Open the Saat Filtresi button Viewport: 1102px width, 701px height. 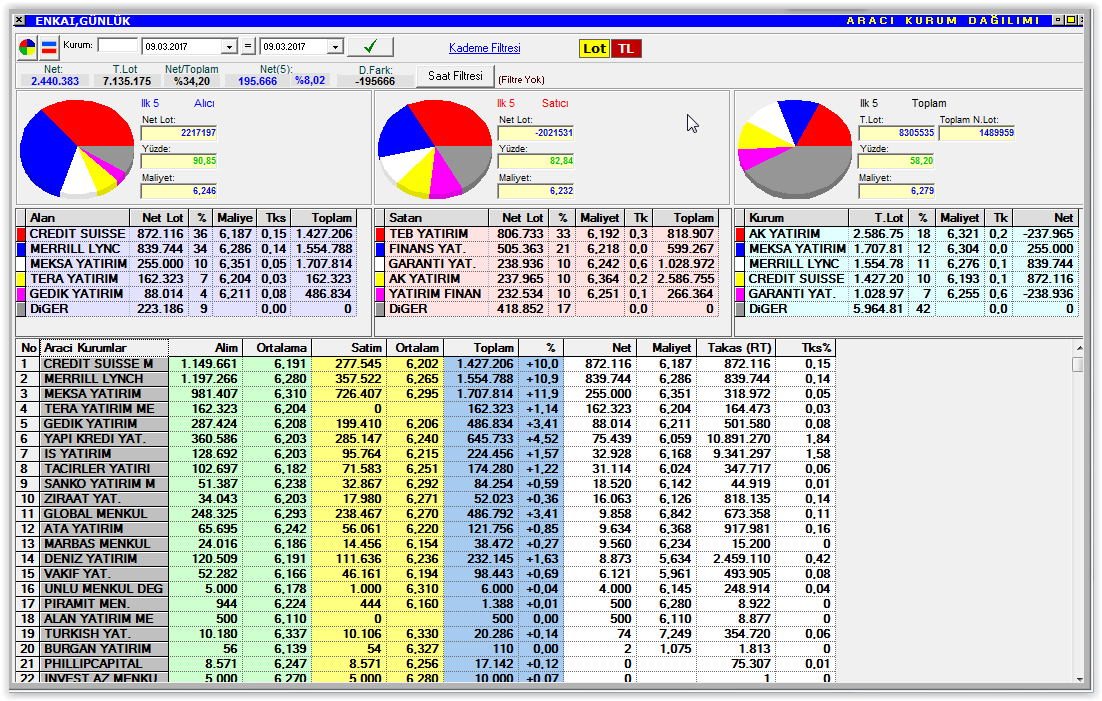[455, 76]
